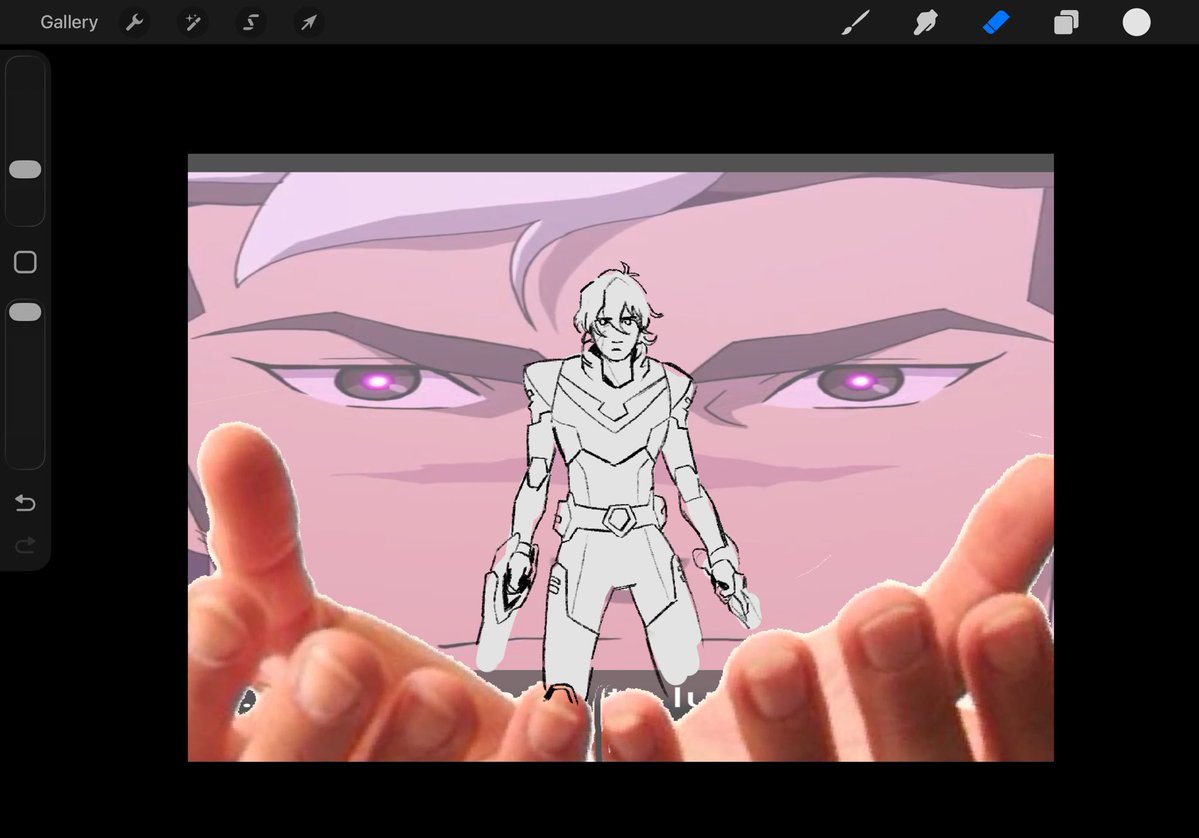
Task: Return to the Gallery
Action: coord(69,22)
